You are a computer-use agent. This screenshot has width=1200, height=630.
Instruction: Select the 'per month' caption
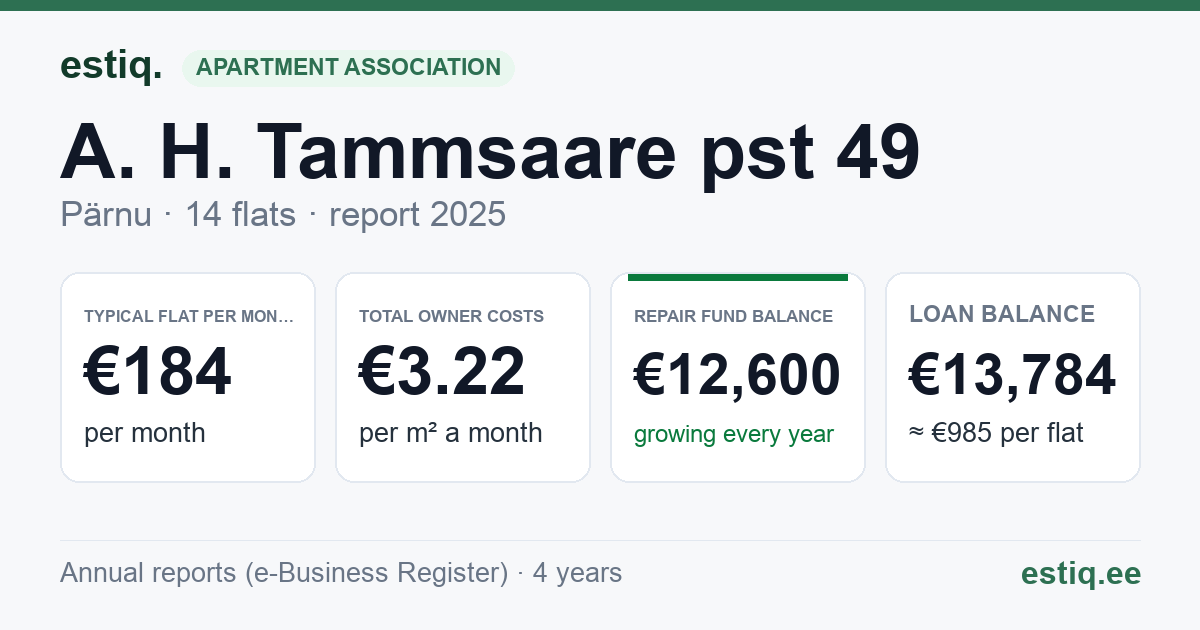[145, 433]
